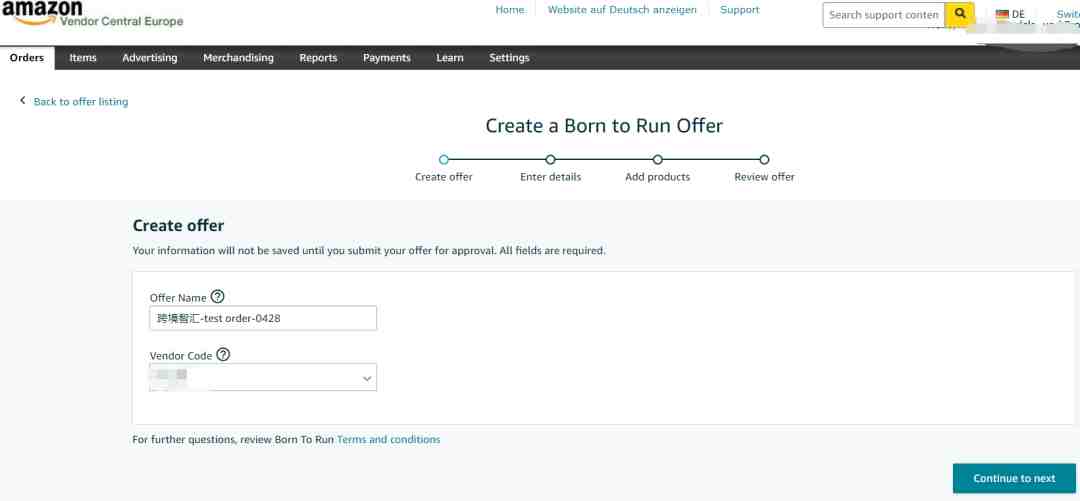This screenshot has width=1080, height=501.
Task: Click the Offer Name input field
Action: coord(263,318)
